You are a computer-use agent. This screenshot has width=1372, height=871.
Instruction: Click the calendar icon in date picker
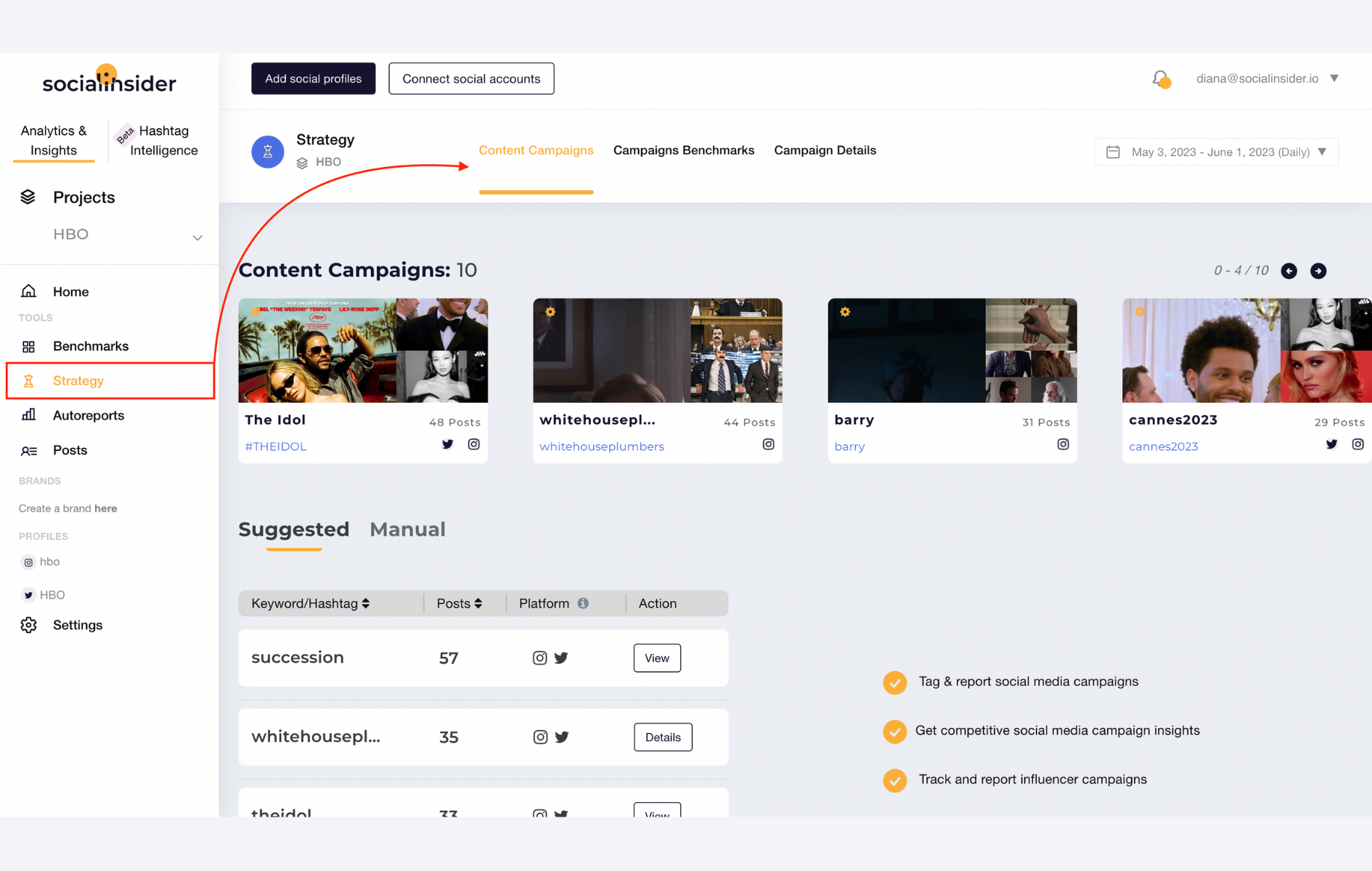[1113, 152]
